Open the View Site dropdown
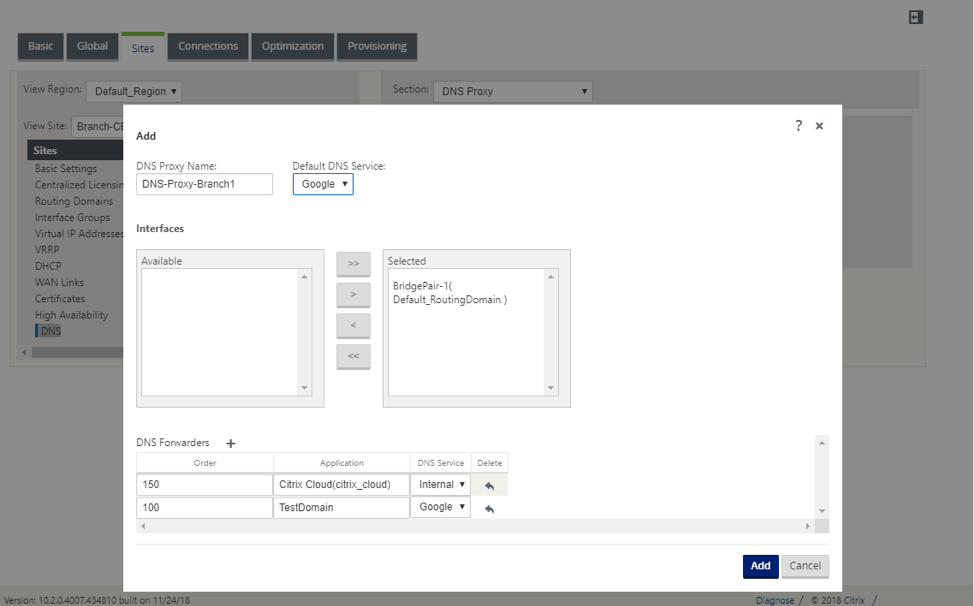 [x=98, y=127]
